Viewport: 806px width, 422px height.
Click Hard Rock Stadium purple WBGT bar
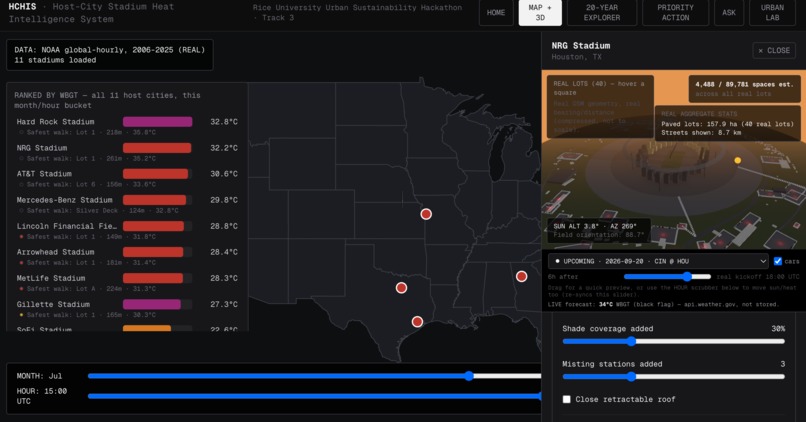(157, 122)
